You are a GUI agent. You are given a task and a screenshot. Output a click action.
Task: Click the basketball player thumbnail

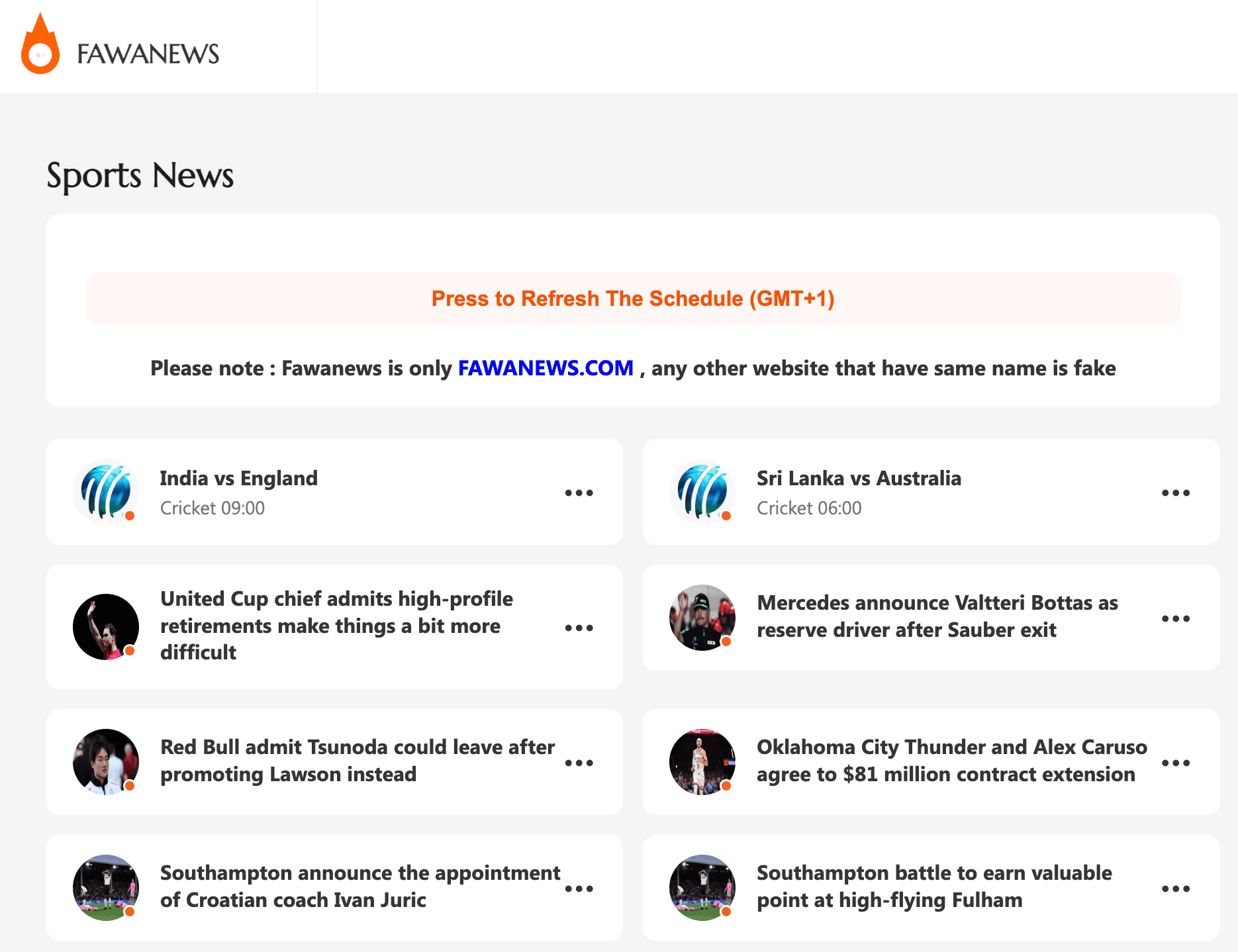pos(702,762)
